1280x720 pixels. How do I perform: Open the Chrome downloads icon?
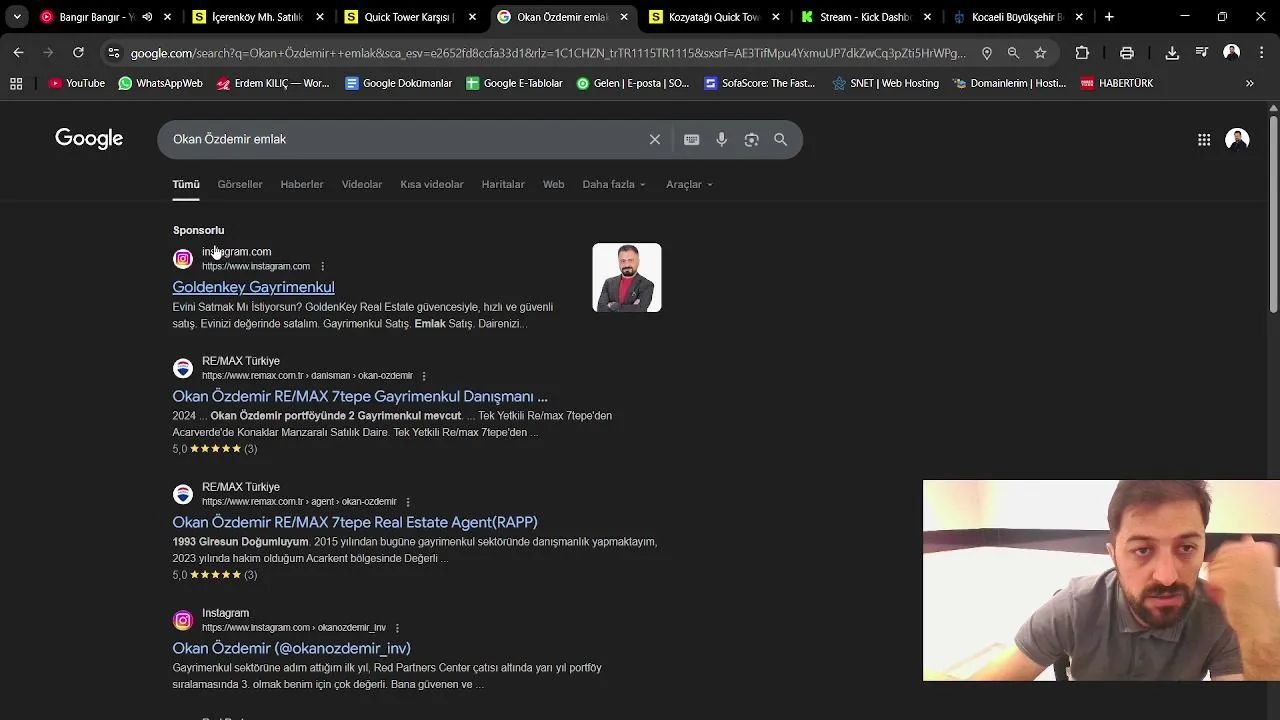1172,53
